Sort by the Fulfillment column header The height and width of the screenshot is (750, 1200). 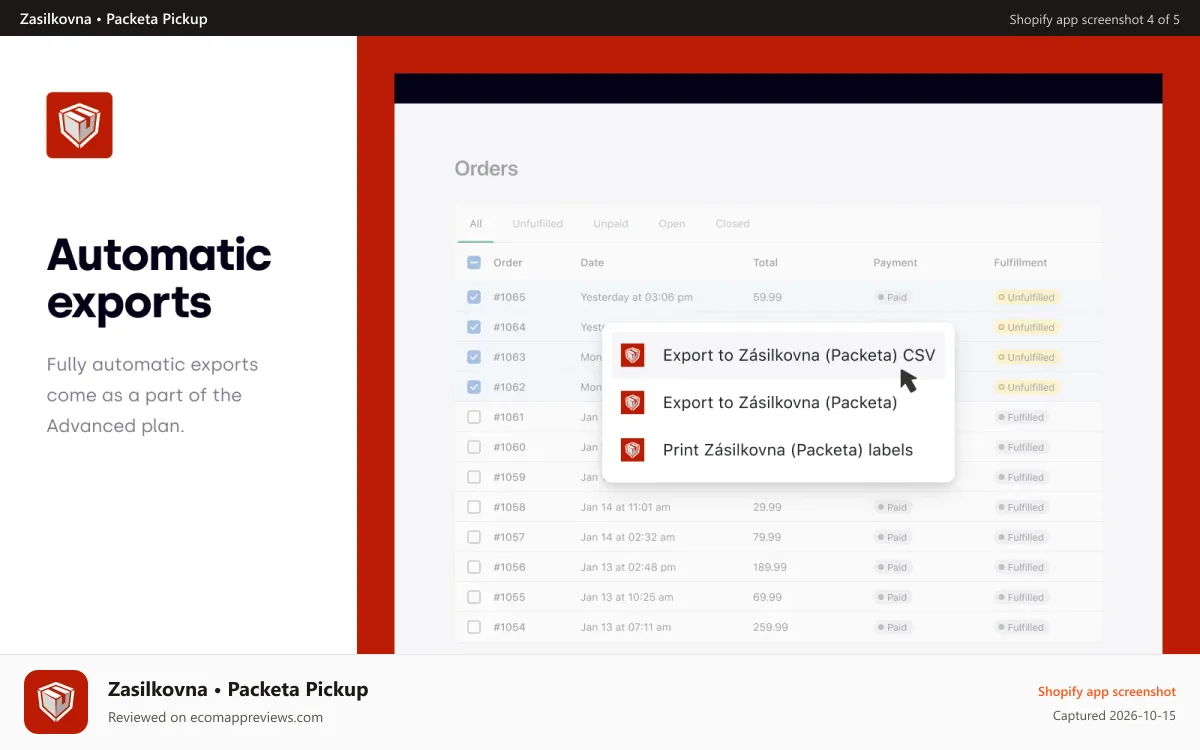coord(1021,263)
